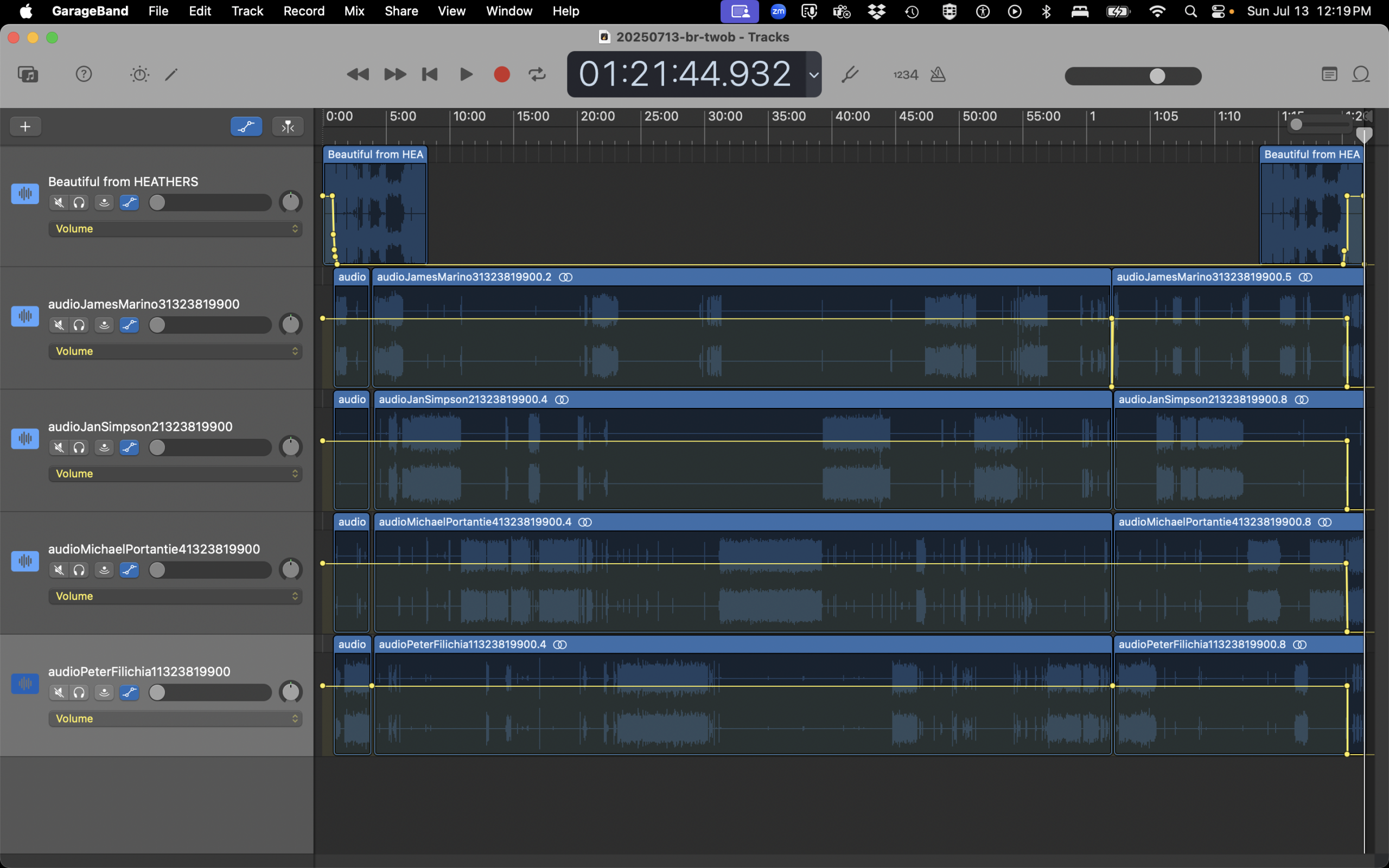Viewport: 1389px width, 868px height.
Task: Click the Fast Forward button
Action: pyautogui.click(x=395, y=74)
